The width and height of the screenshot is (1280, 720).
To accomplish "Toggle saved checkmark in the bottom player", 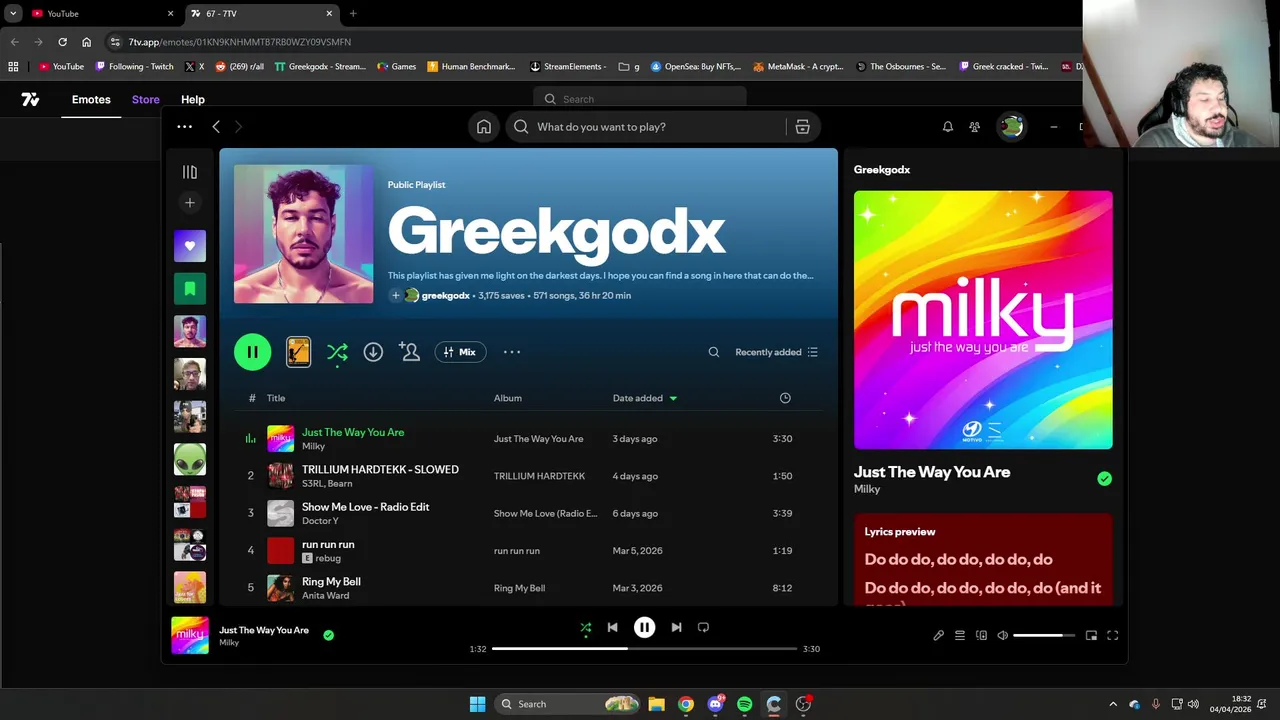I will (328, 635).
